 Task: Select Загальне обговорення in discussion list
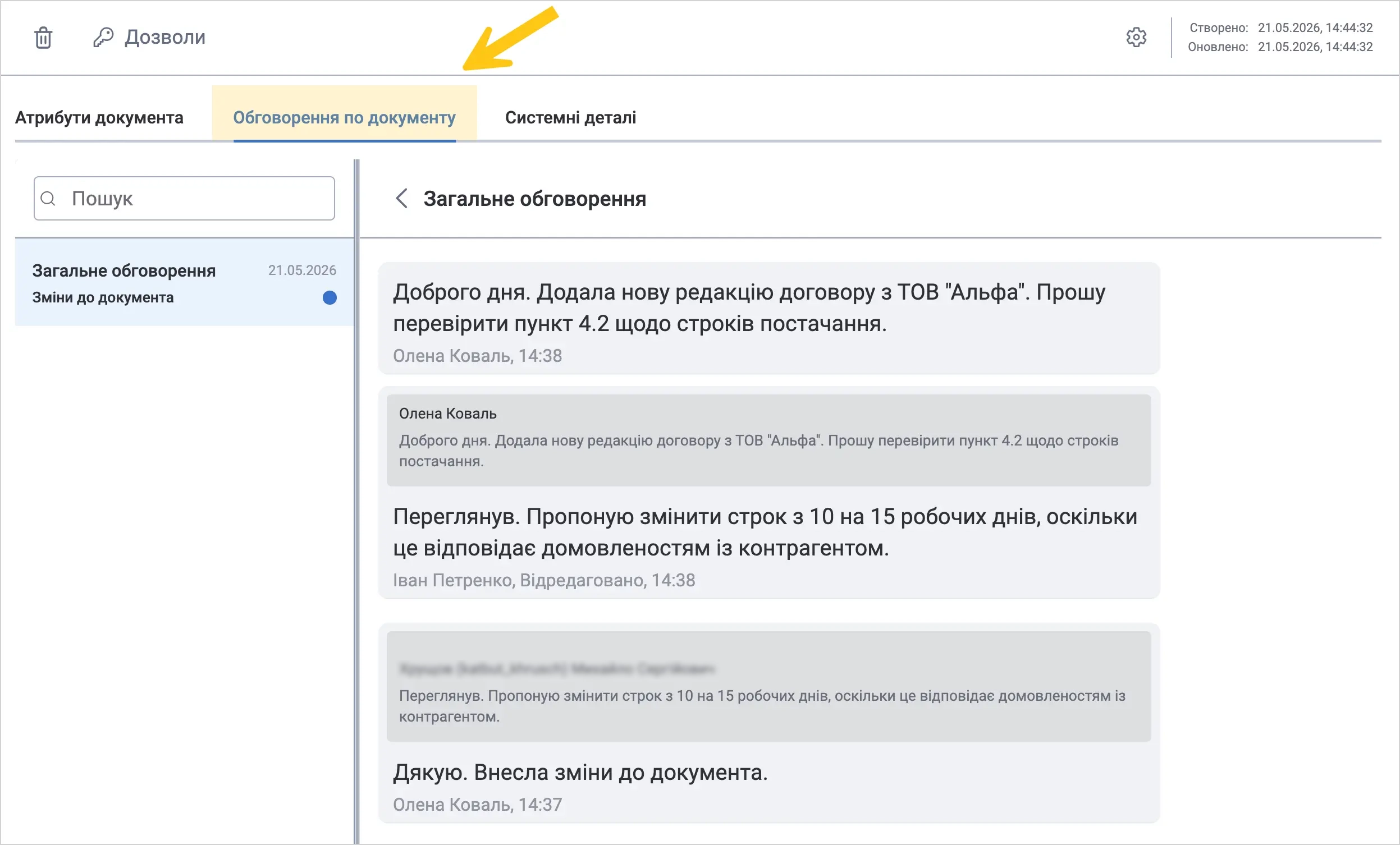tap(184, 282)
